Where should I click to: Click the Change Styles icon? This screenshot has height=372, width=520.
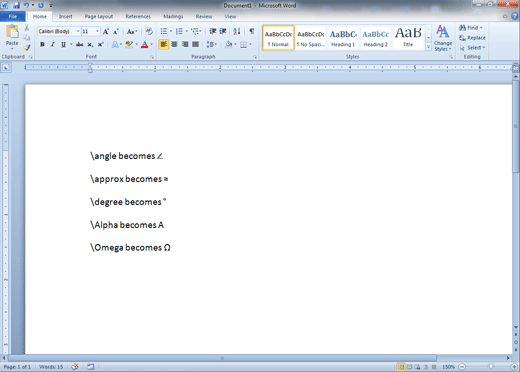(443, 38)
